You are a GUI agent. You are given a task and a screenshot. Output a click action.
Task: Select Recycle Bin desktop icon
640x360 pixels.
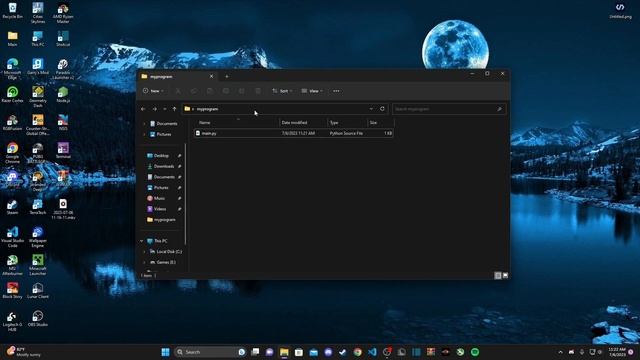click(12, 11)
